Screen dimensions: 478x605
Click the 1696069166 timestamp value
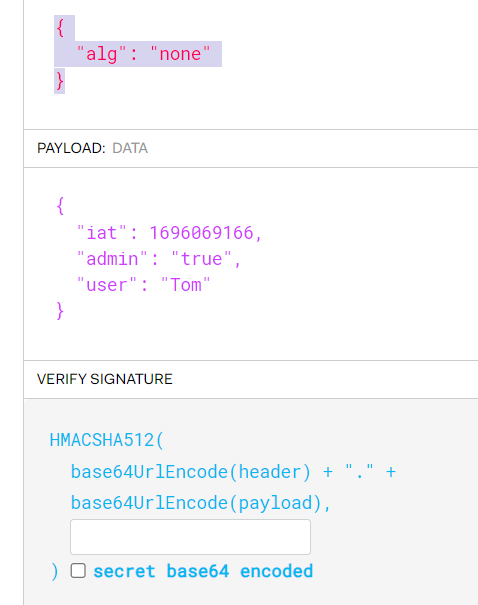tap(201, 233)
